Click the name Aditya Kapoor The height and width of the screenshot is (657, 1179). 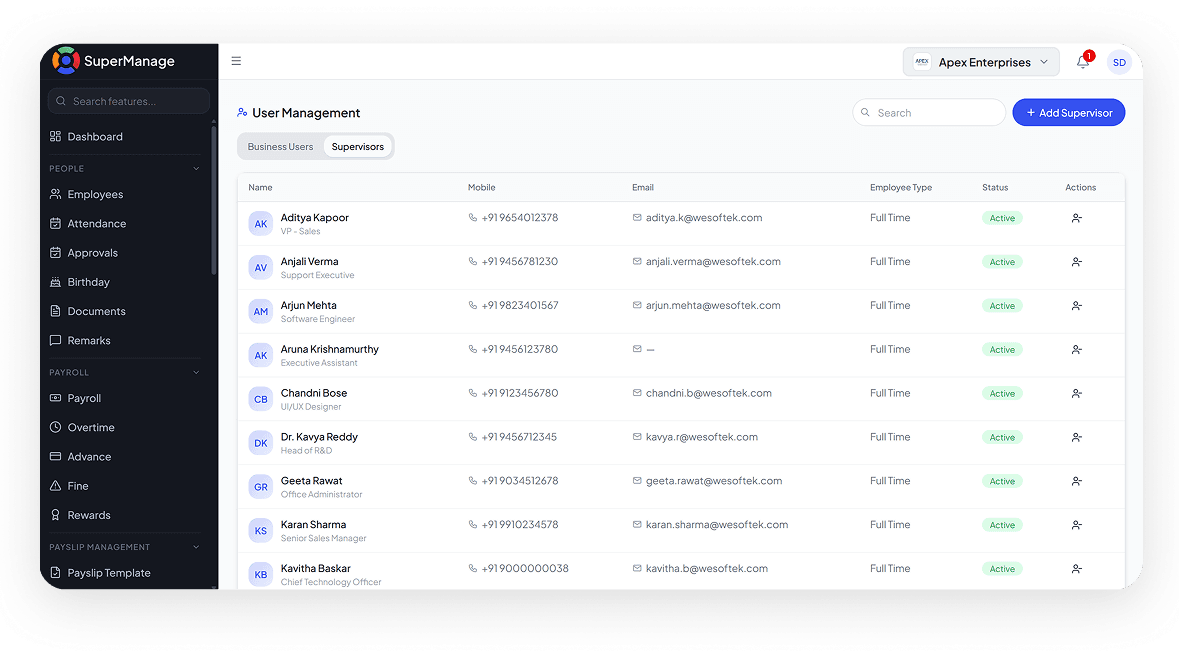(314, 217)
